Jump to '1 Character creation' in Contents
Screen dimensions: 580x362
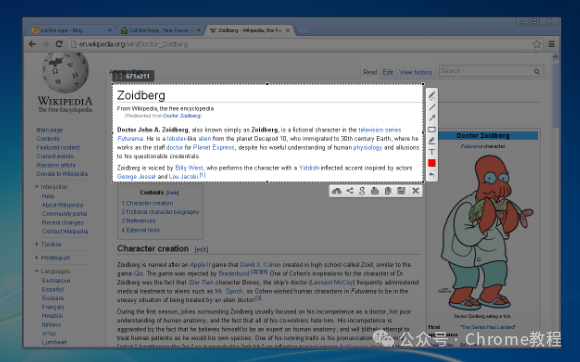coord(147,203)
